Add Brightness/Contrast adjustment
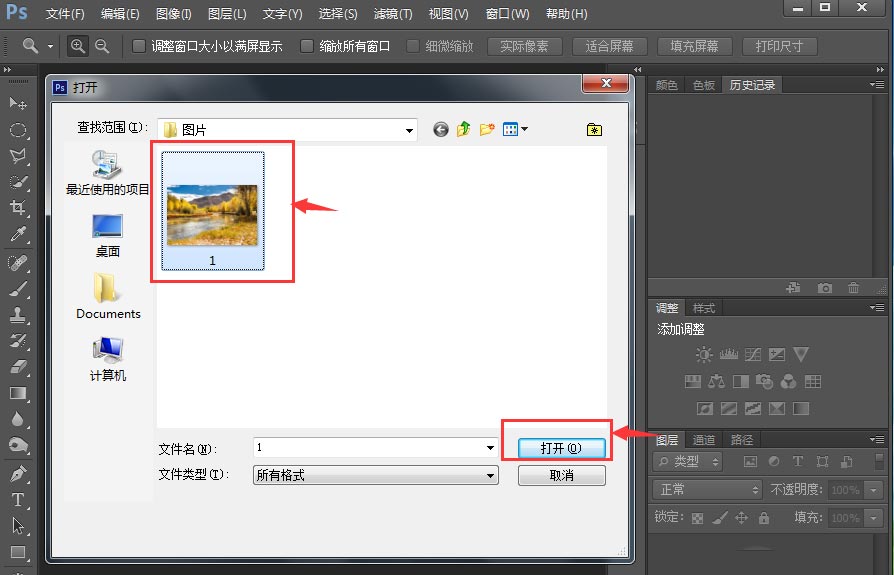The width and height of the screenshot is (894, 575). click(704, 354)
